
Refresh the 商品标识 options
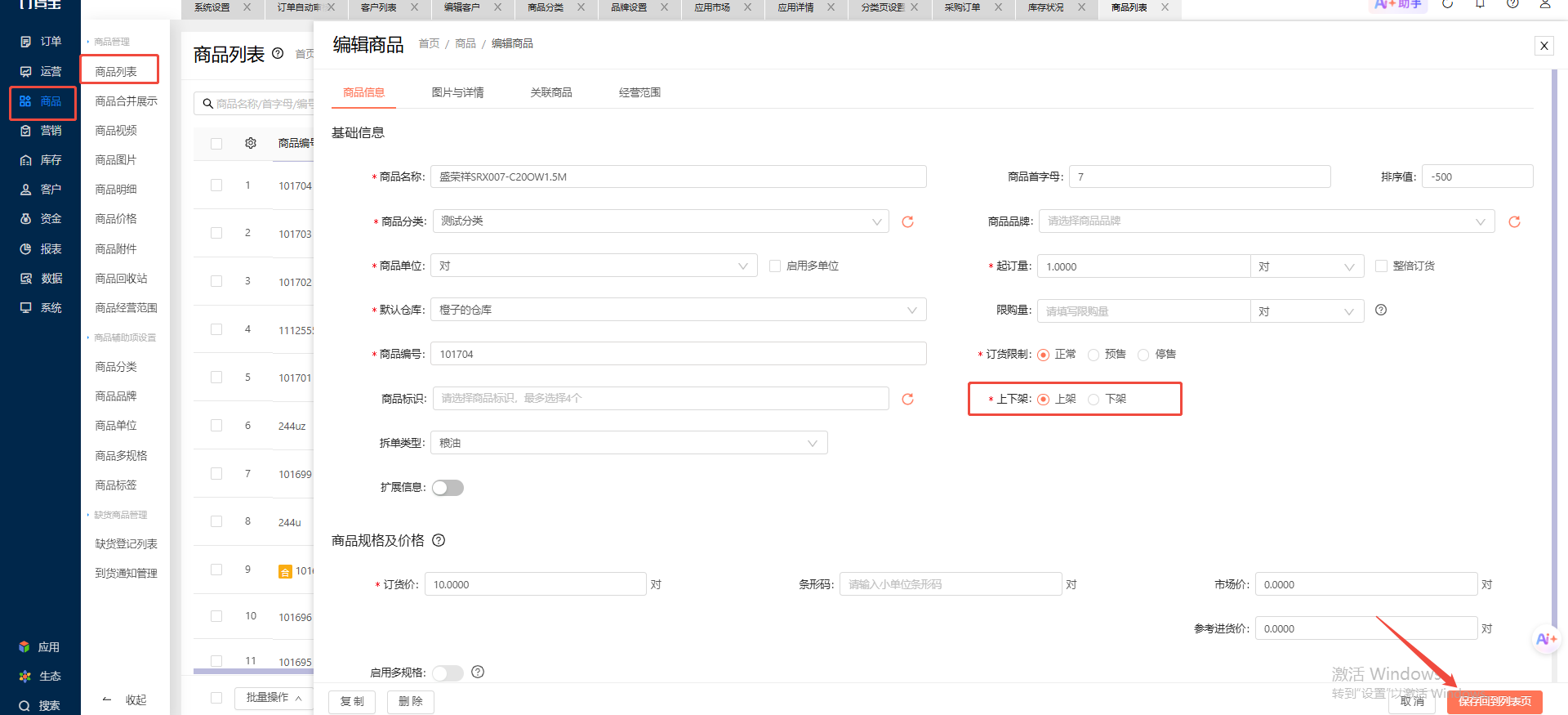pyautogui.click(x=907, y=399)
